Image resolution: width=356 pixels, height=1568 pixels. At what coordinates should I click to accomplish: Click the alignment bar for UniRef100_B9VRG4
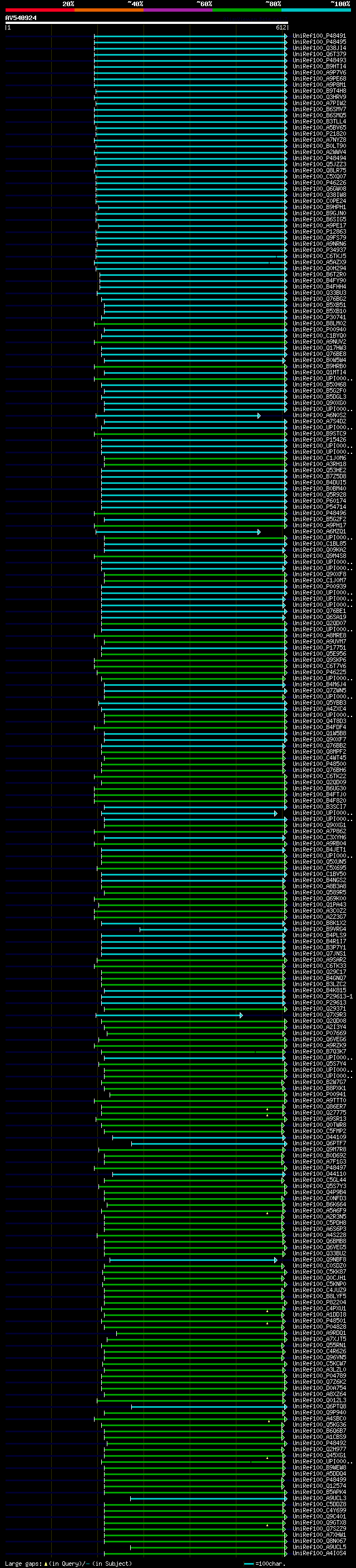pyautogui.click(x=213, y=929)
